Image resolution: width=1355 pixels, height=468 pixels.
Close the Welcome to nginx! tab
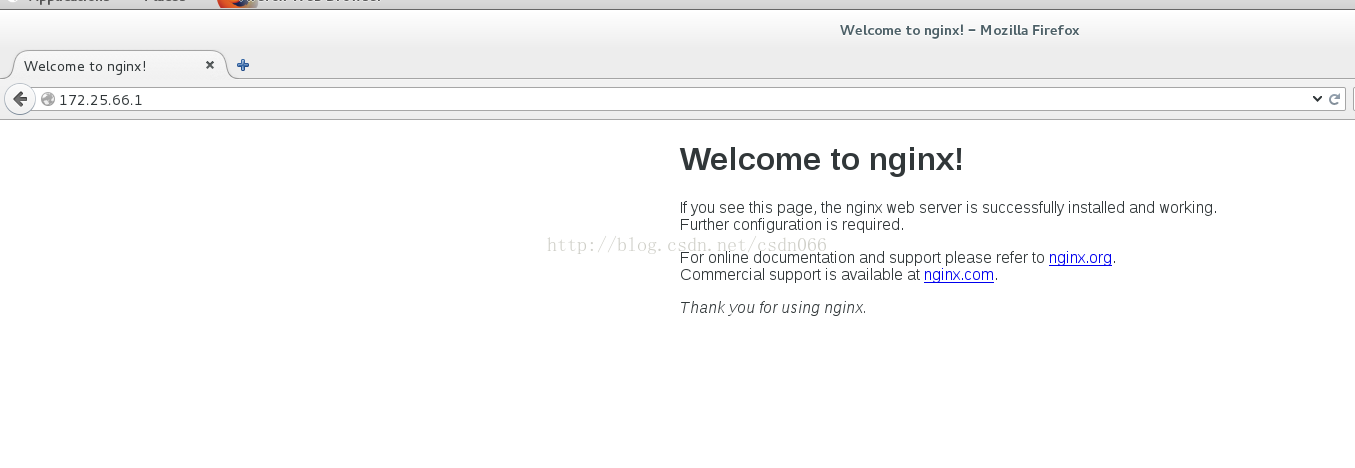(210, 65)
